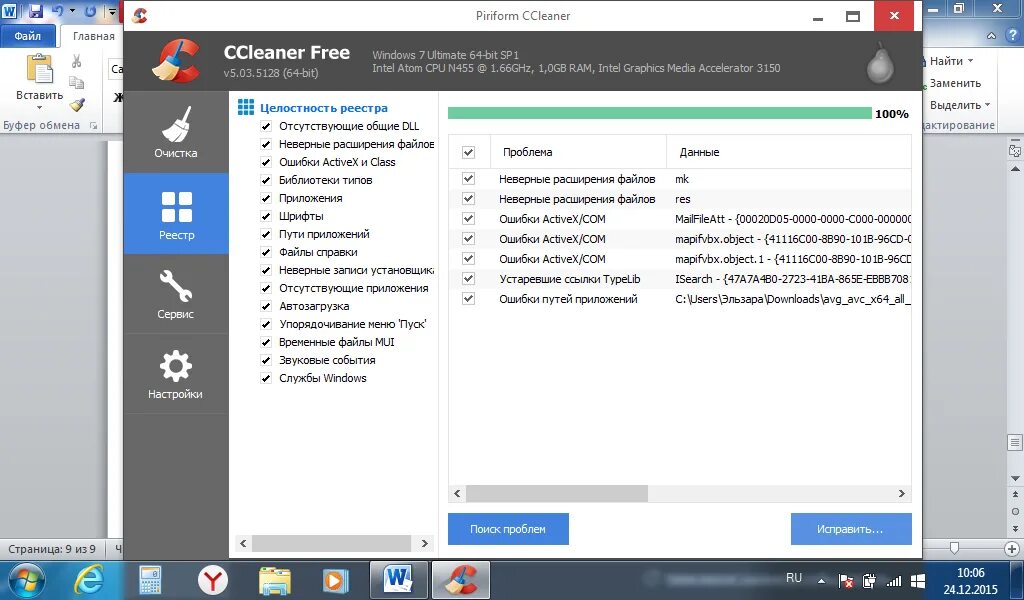Click the Поиск проблем button
1024x600 pixels.
pyautogui.click(x=508, y=529)
